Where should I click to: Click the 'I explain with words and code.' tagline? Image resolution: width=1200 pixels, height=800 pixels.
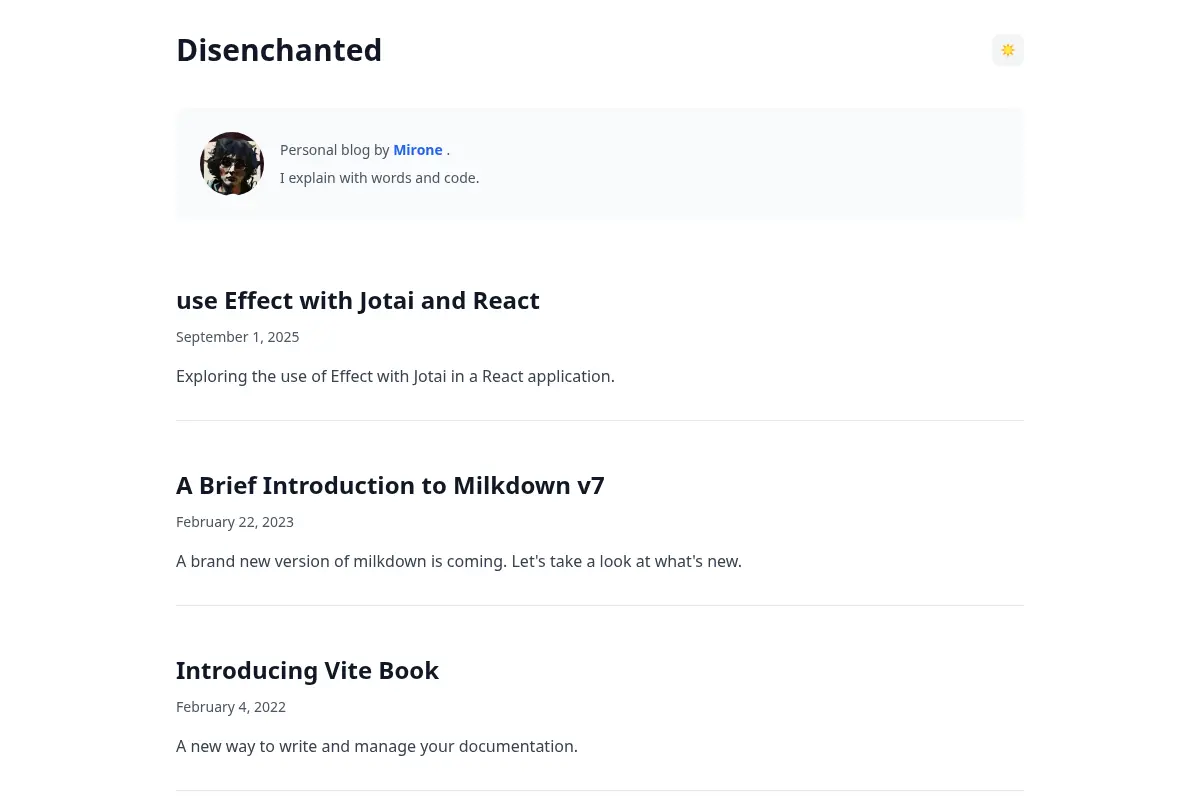click(x=379, y=178)
